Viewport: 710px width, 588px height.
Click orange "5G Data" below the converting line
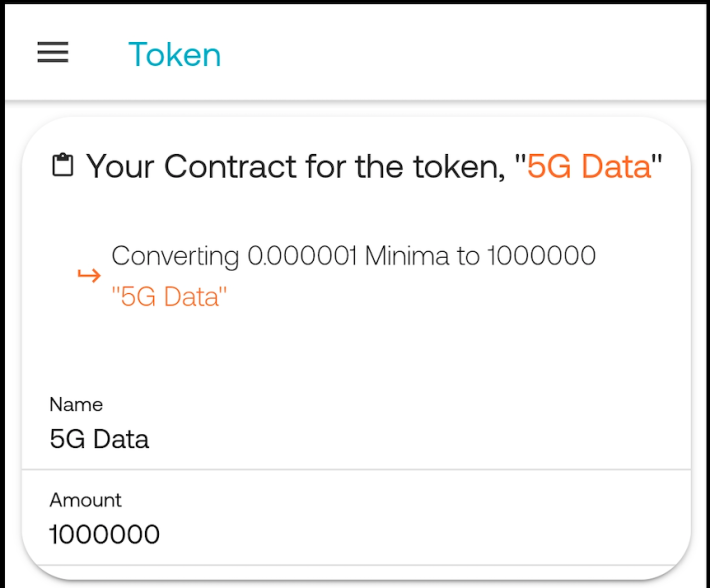pos(169,297)
